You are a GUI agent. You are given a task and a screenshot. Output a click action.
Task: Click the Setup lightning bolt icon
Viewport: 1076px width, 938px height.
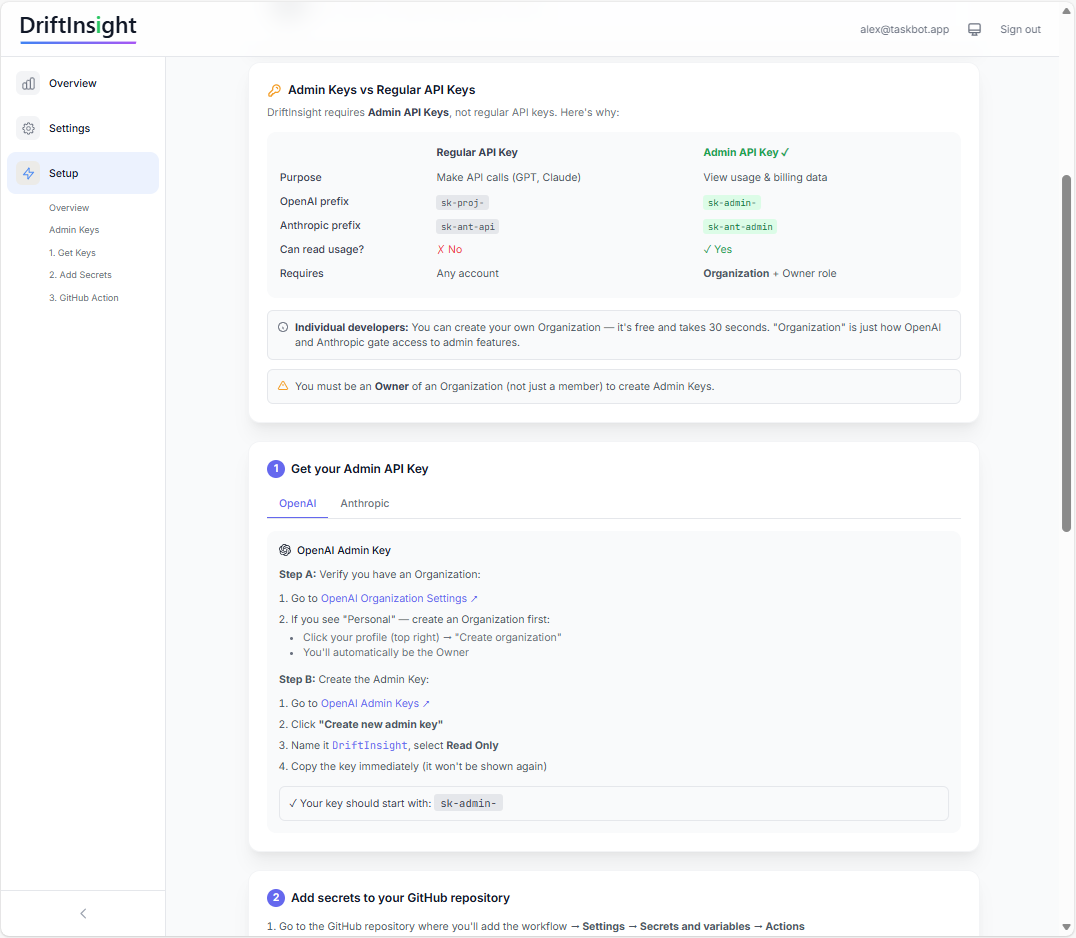click(28, 172)
